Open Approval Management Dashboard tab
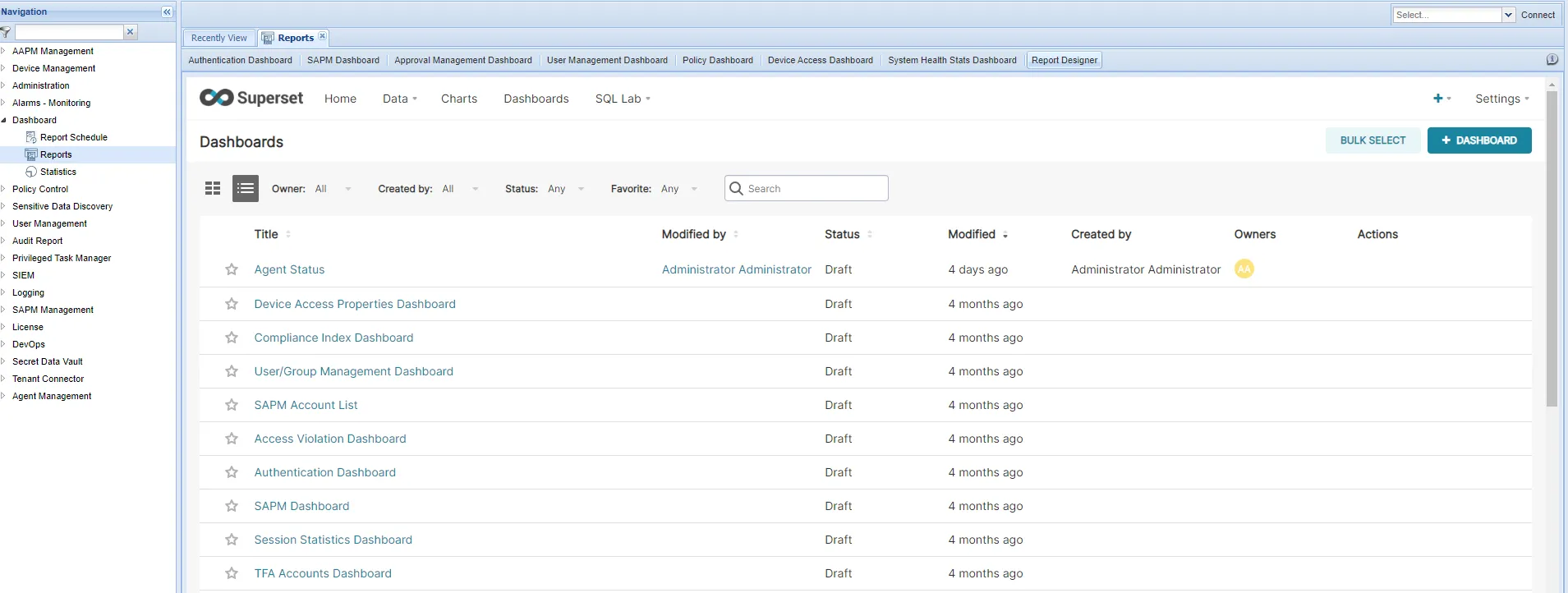Viewport: 1568px width, 593px height. (x=463, y=60)
